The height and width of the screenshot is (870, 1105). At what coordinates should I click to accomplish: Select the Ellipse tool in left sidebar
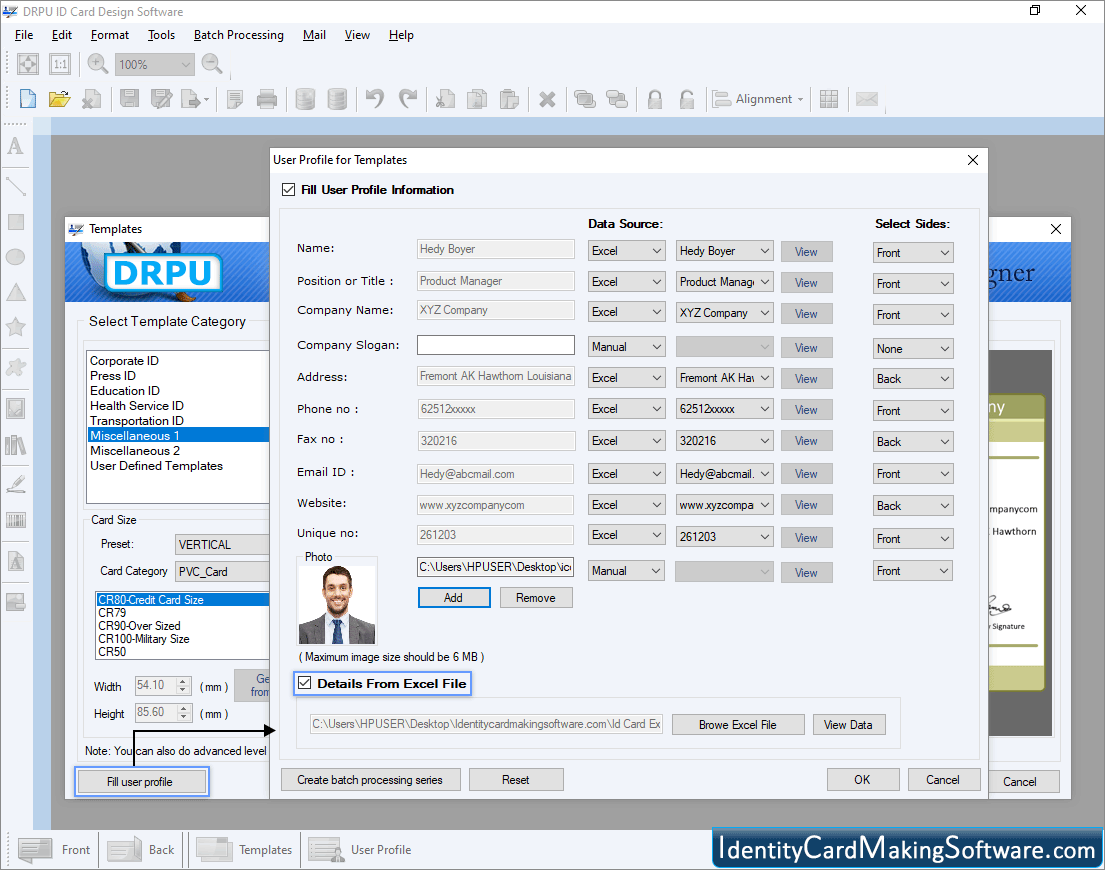[x=16, y=257]
